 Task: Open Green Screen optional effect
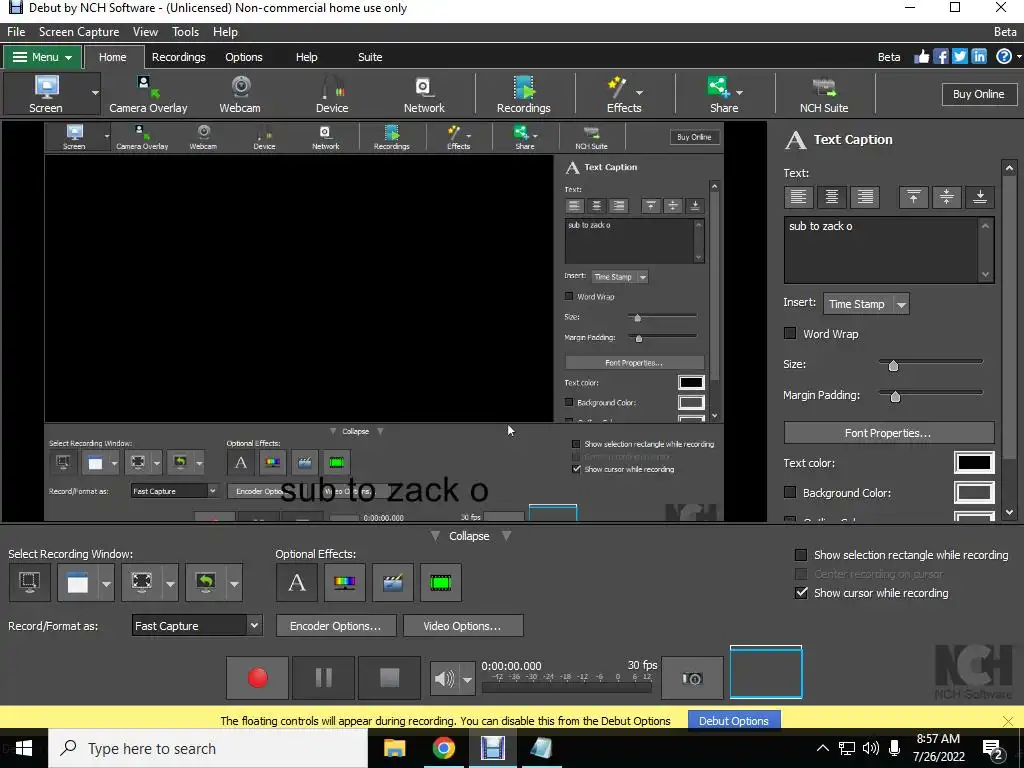coord(441,582)
